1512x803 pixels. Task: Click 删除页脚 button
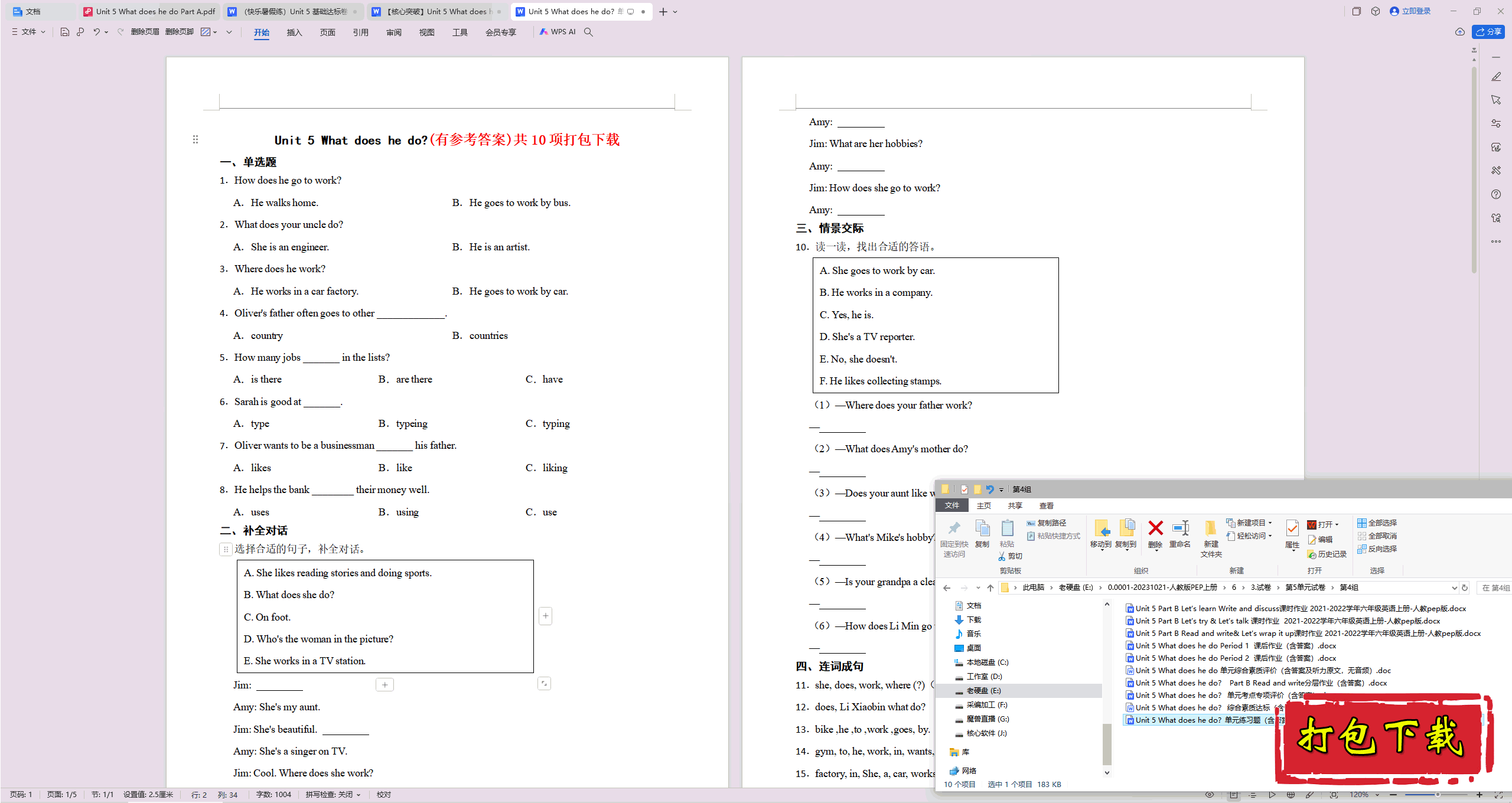tap(180, 32)
